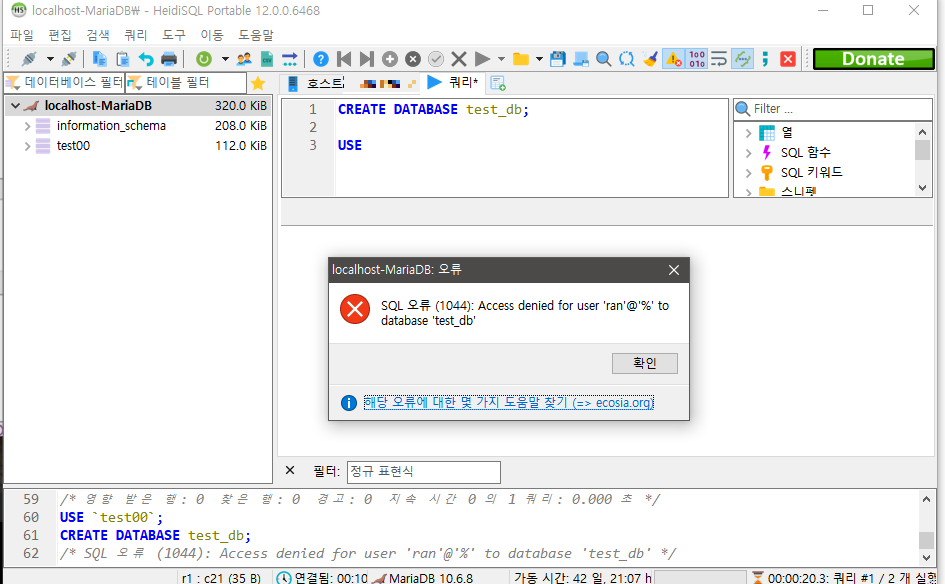Viewport: 945px width, 584px height.
Task: Toggle the highlighted green link icon
Action: (x=742, y=59)
